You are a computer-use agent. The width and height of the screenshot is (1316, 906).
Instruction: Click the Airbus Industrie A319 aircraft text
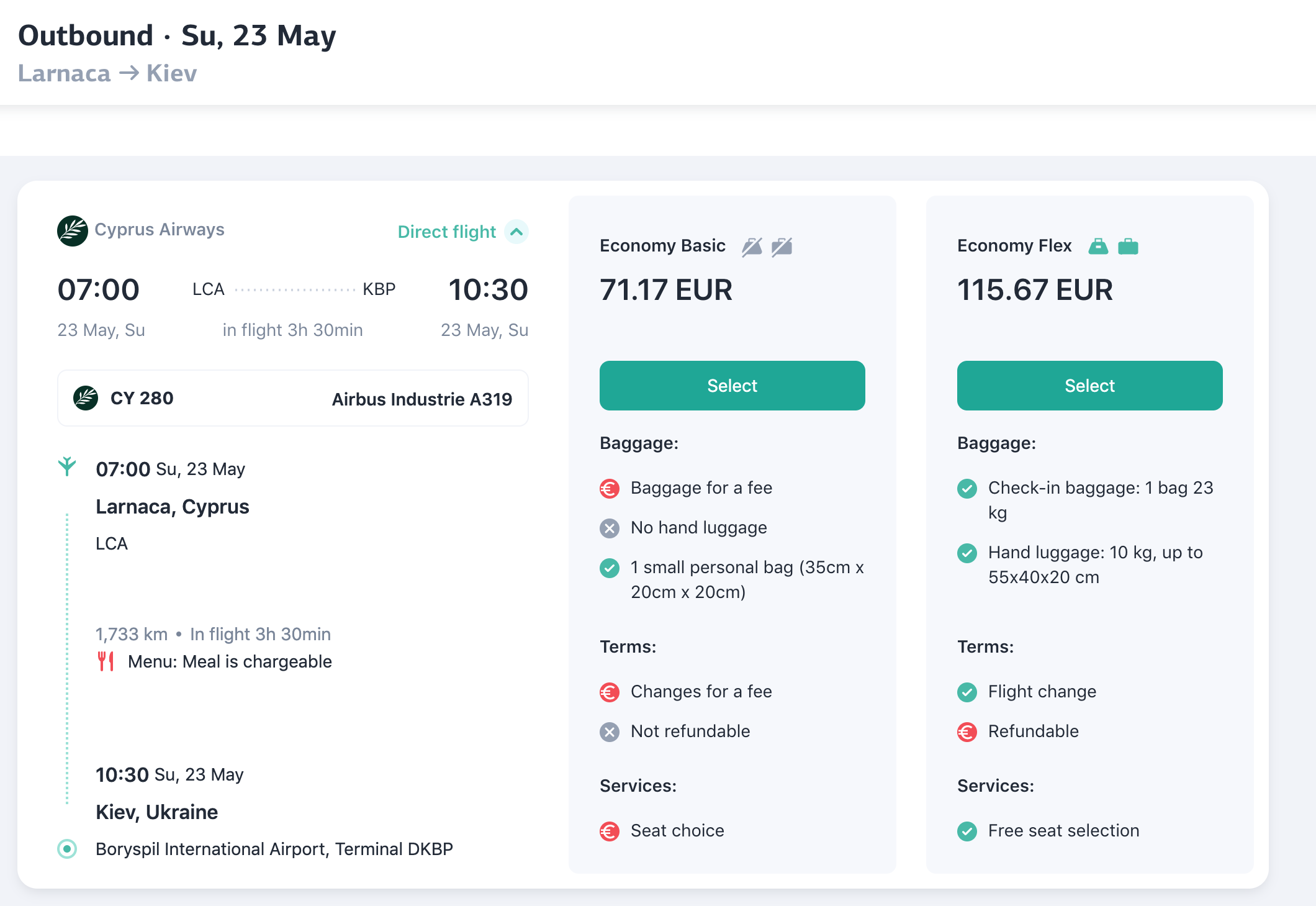click(x=422, y=399)
